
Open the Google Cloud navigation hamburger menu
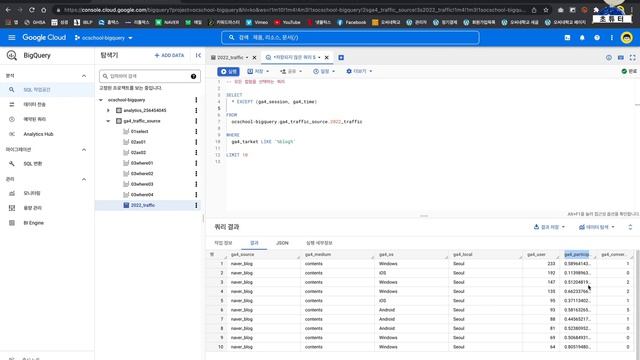coord(11,38)
